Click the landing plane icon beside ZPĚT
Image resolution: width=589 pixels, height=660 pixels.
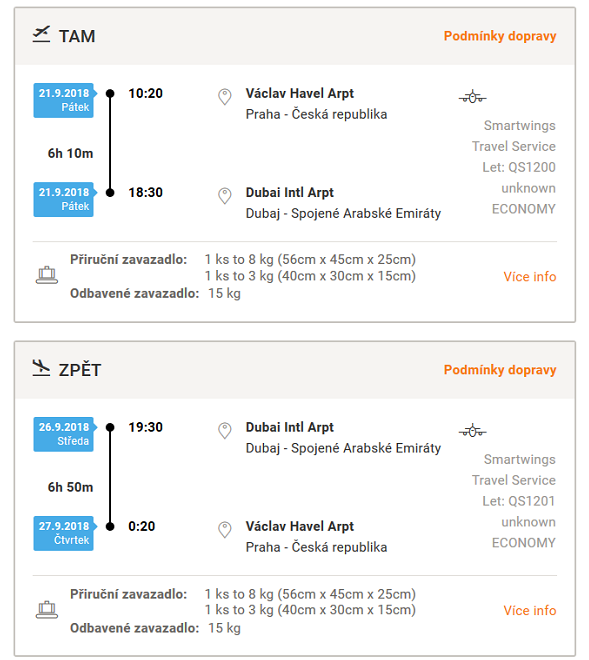click(x=41, y=368)
